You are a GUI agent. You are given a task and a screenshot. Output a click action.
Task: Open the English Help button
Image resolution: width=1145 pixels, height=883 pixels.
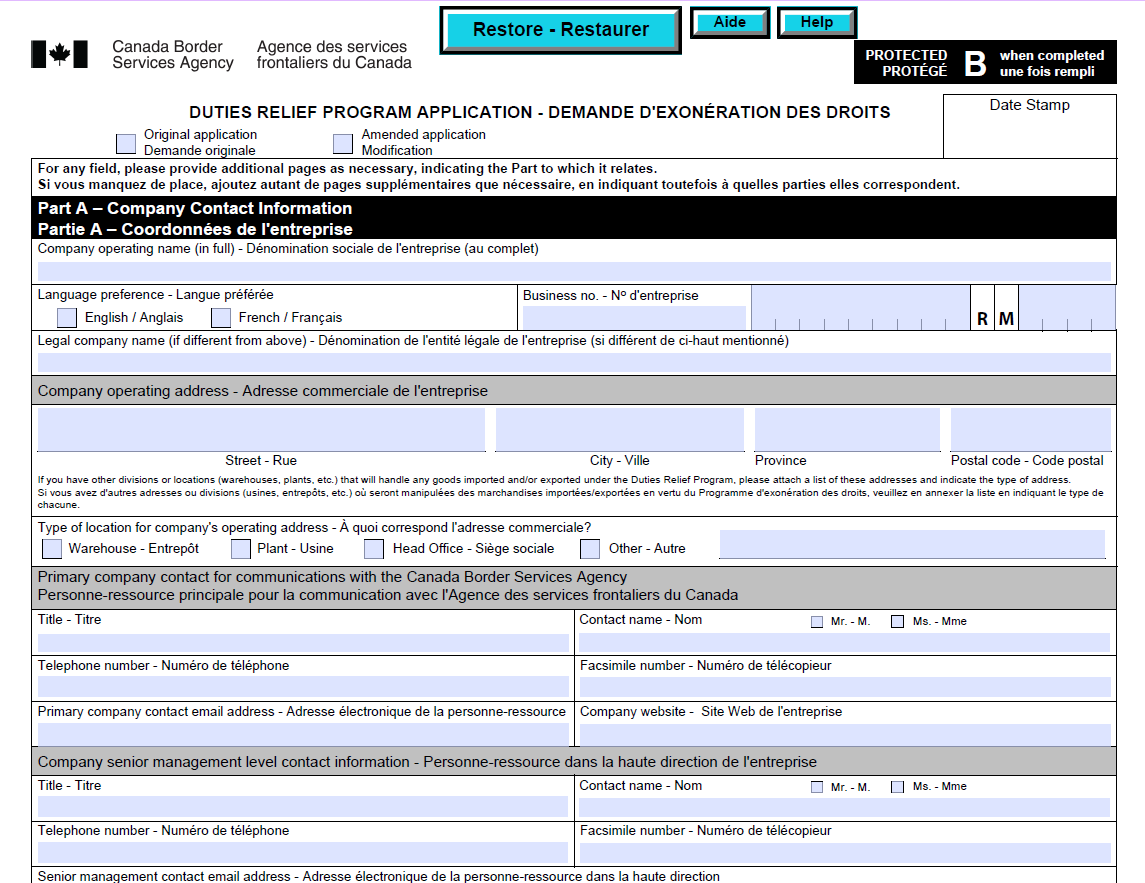[x=816, y=23]
